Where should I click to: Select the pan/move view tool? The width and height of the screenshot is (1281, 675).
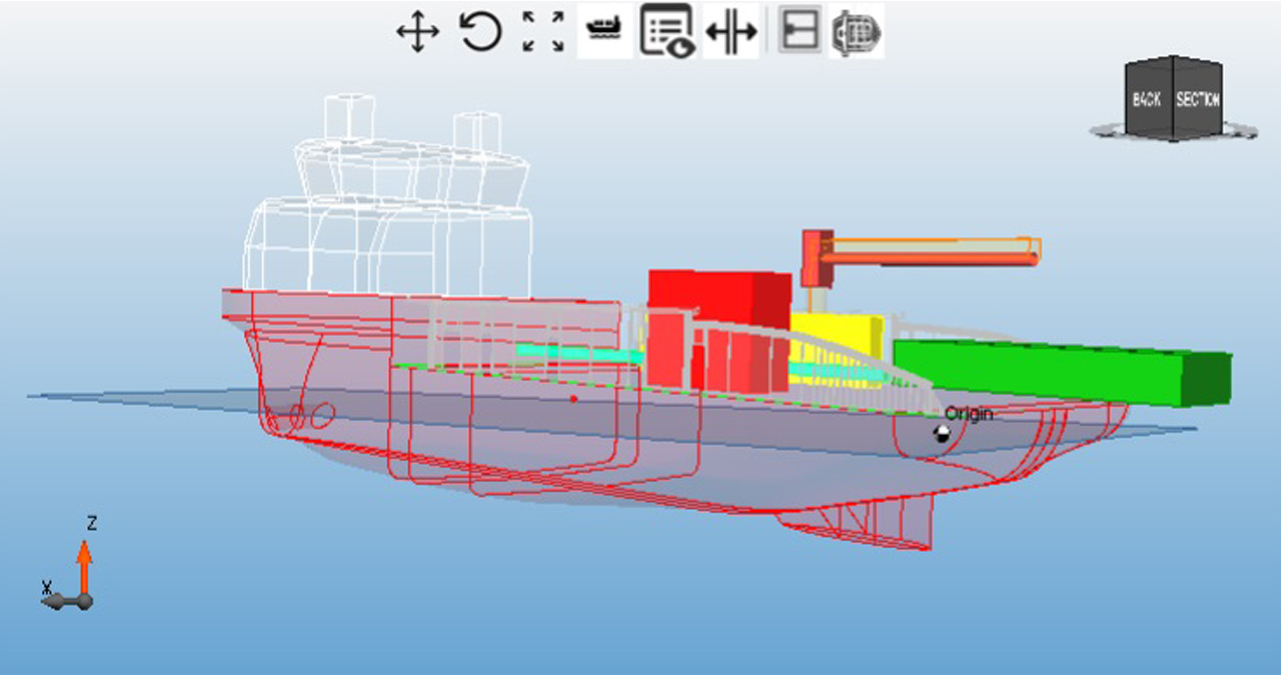pos(418,31)
